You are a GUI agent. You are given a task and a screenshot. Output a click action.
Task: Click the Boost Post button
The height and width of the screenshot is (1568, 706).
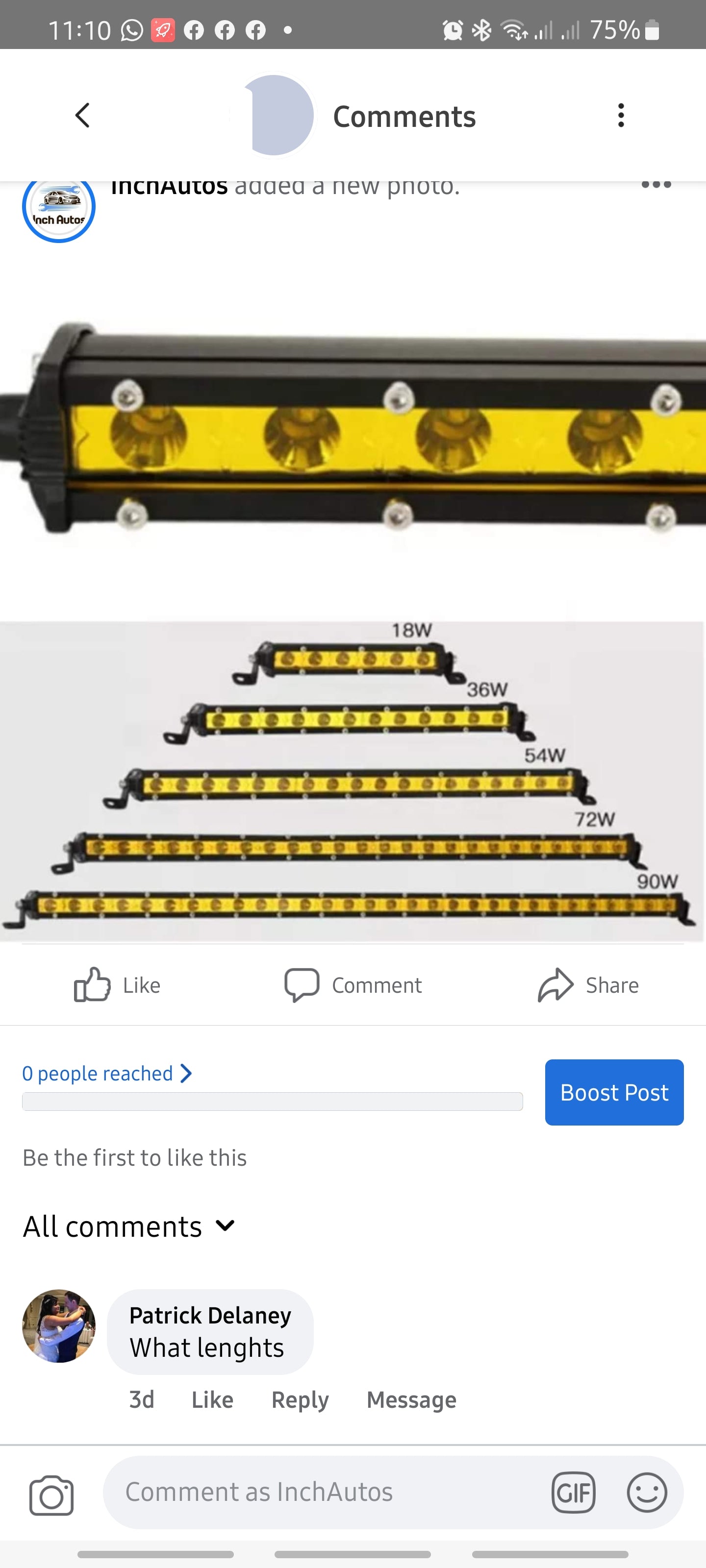614,1092
